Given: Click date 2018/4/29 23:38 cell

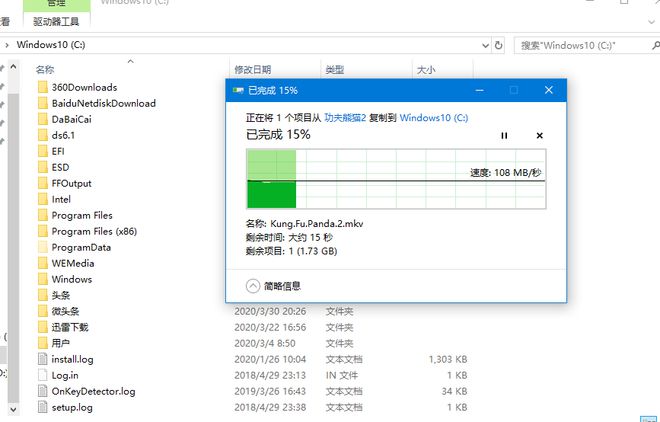Looking at the screenshot, I should tap(270, 407).
